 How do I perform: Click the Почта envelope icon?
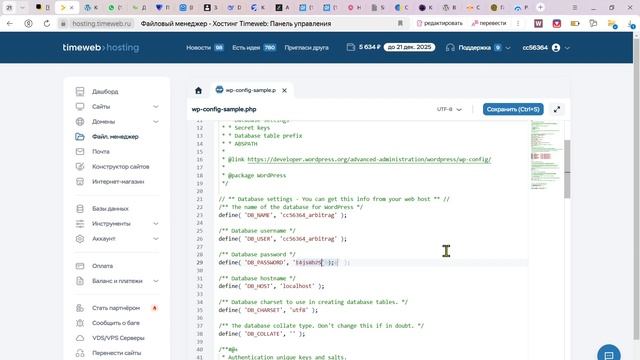click(x=80, y=151)
